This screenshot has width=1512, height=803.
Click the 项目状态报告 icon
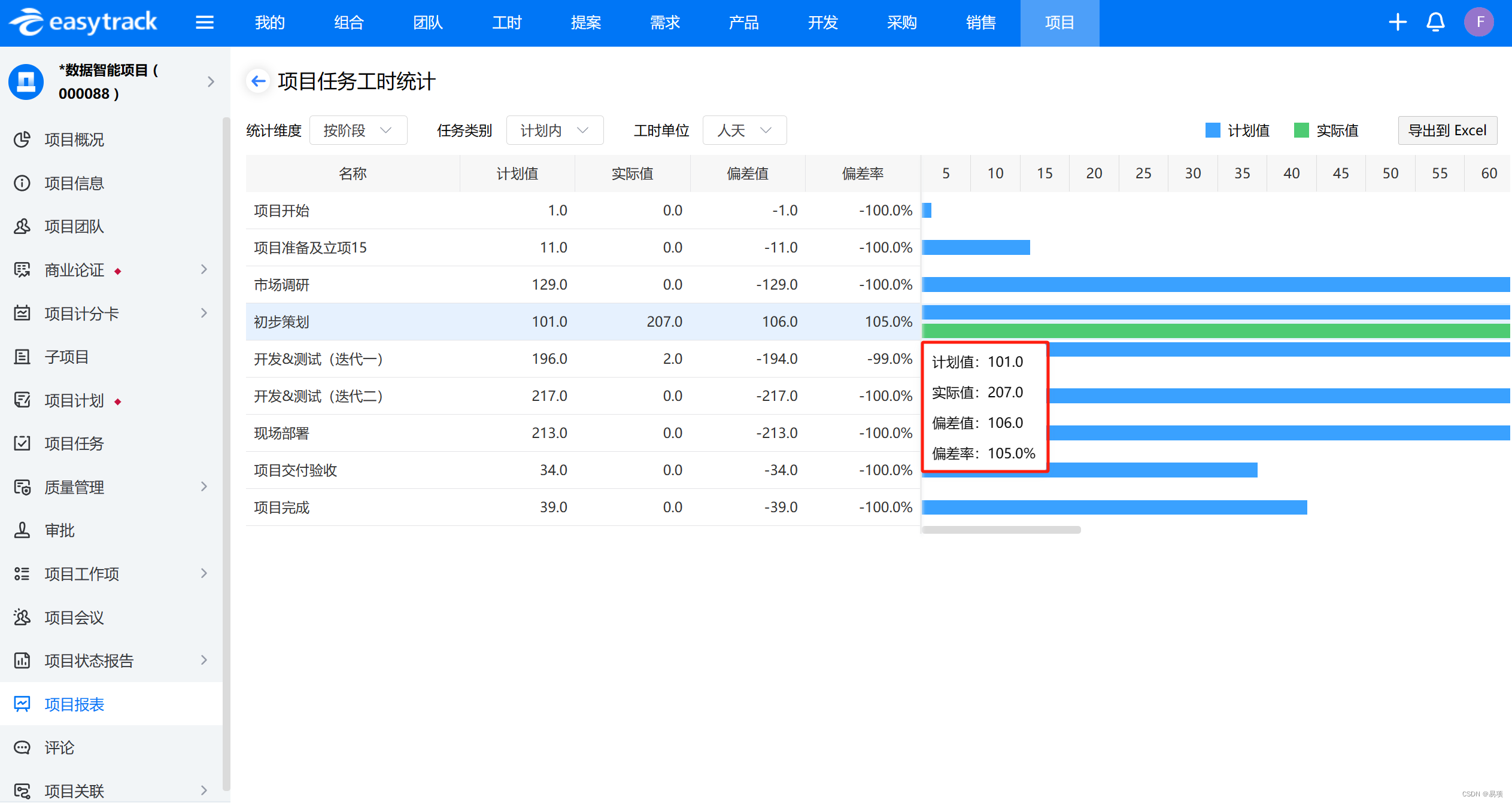click(22, 661)
